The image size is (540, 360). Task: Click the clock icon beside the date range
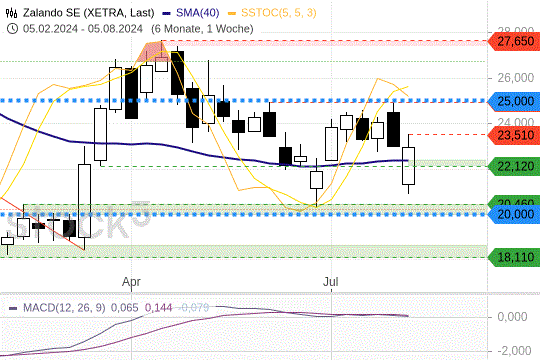[12, 28]
